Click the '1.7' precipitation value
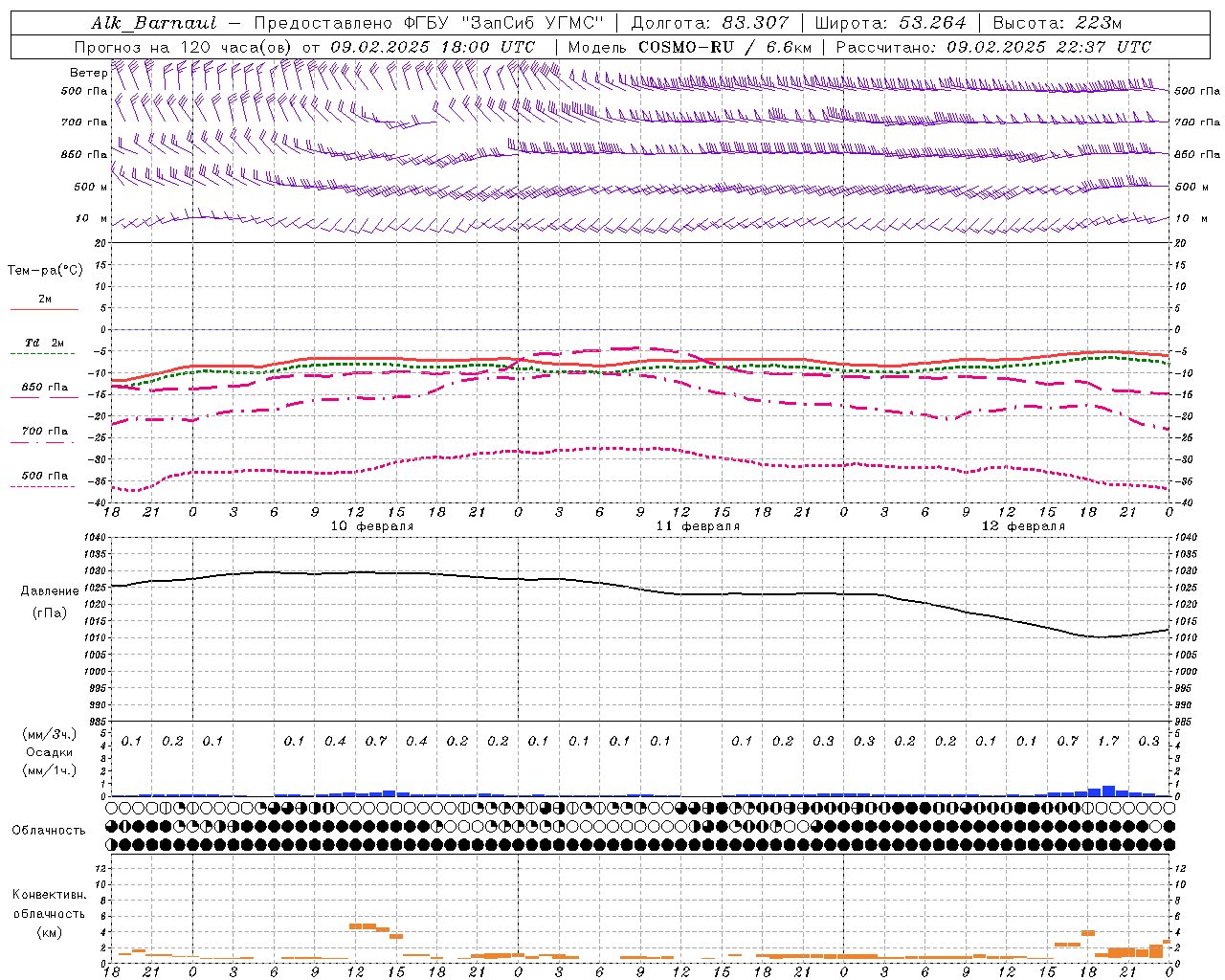This screenshot has height=980, width=1225. (1108, 742)
